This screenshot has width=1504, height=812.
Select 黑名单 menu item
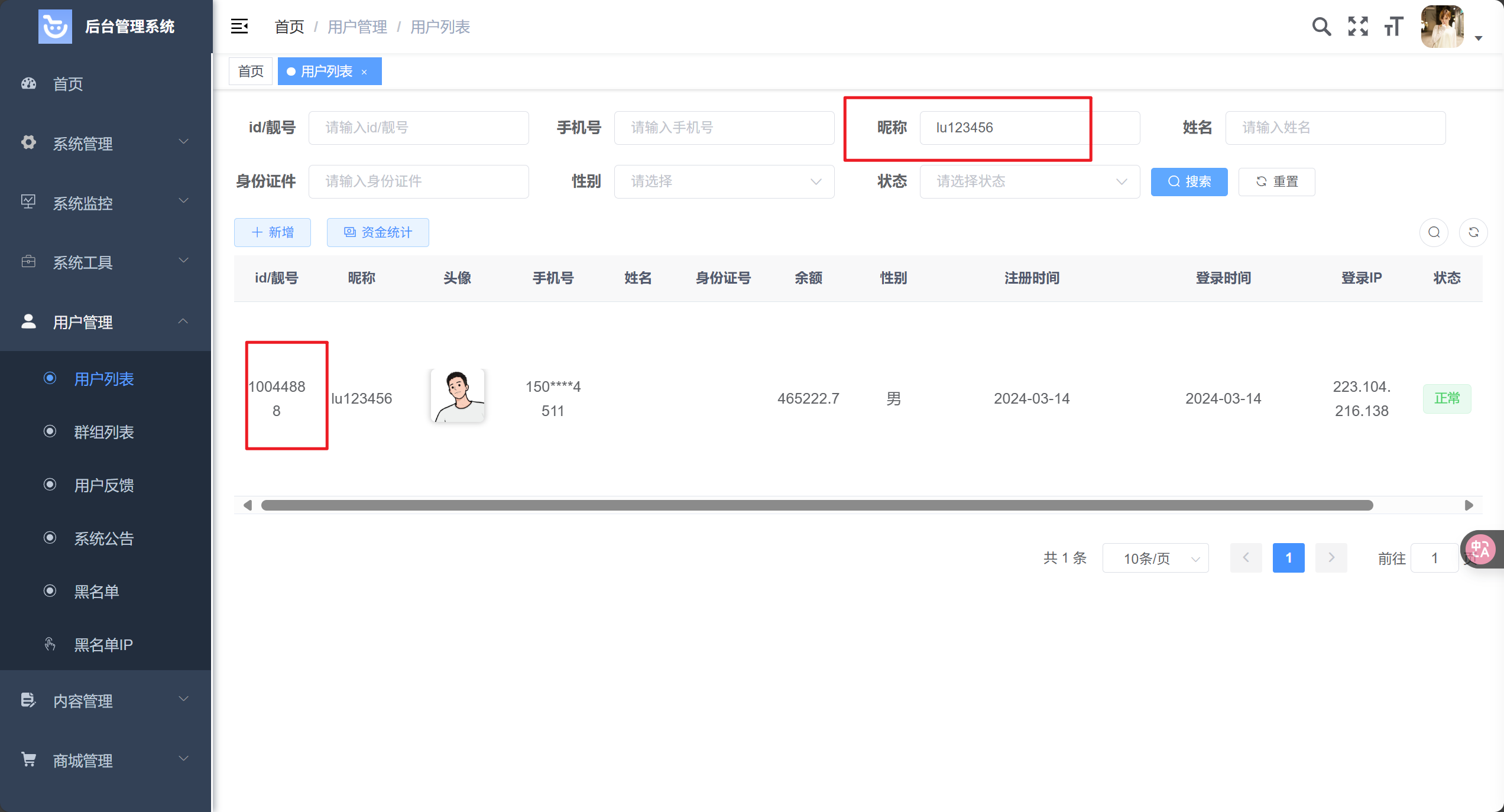click(96, 592)
